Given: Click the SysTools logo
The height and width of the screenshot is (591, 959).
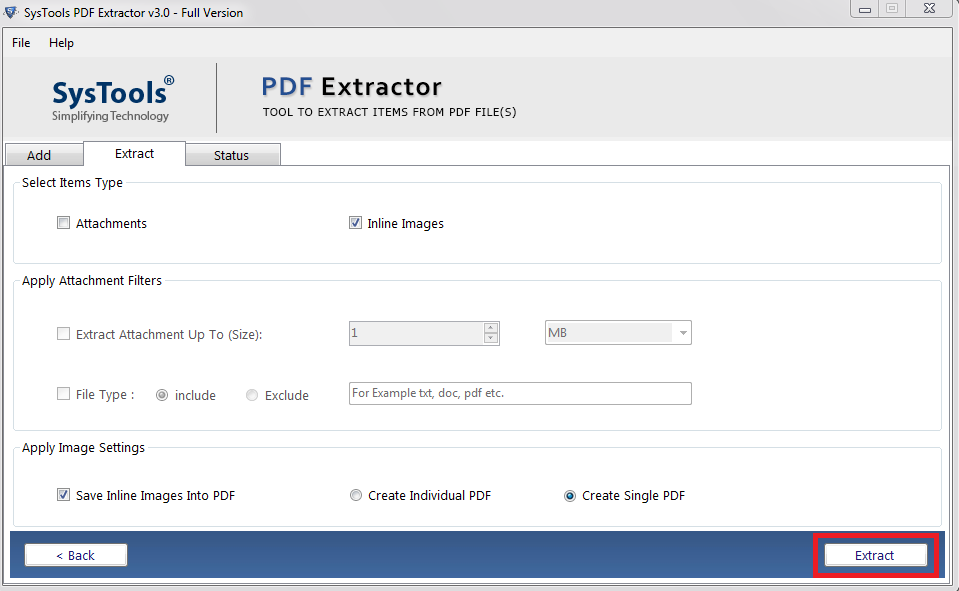Looking at the screenshot, I should [x=112, y=100].
